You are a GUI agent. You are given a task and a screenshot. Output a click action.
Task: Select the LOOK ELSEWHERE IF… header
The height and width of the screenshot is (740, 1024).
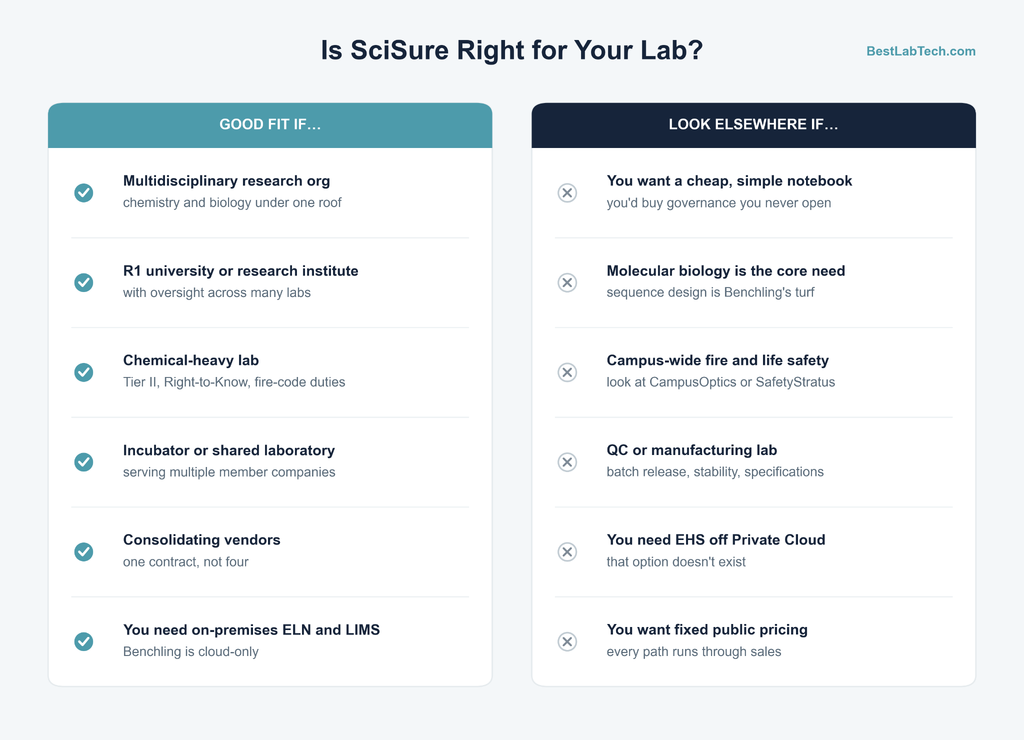pyautogui.click(x=754, y=125)
